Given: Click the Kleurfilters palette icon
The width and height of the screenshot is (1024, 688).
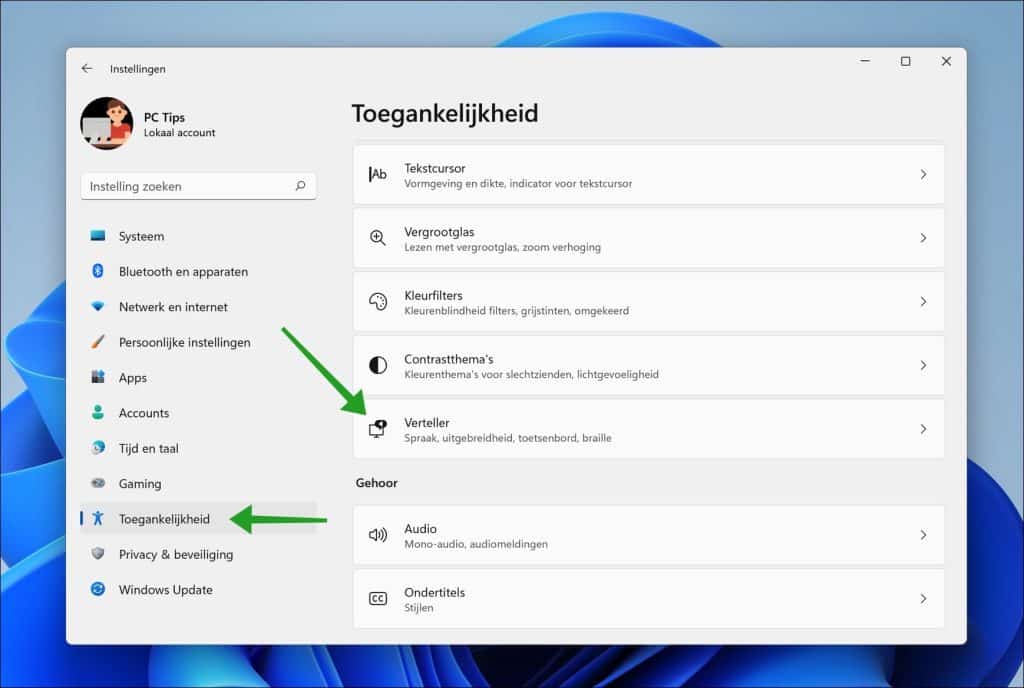Looking at the screenshot, I should (x=377, y=301).
